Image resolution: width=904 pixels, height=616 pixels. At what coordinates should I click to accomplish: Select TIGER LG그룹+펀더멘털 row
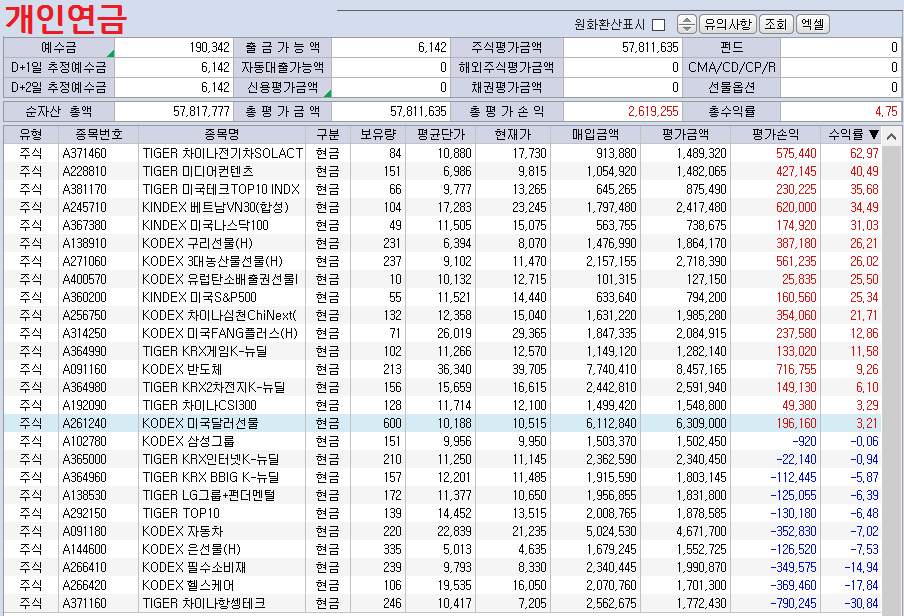(x=443, y=495)
